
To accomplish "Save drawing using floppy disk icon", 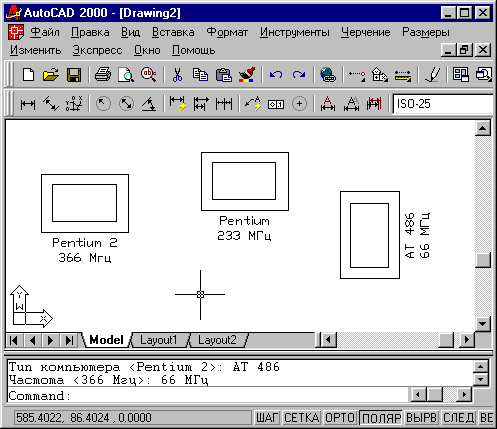I will 74,75.
